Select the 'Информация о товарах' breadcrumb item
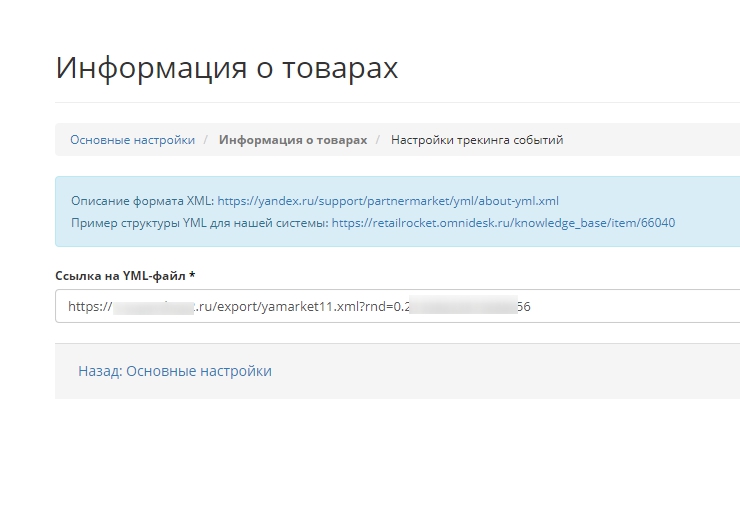The height and width of the screenshot is (513, 740). (x=293, y=140)
